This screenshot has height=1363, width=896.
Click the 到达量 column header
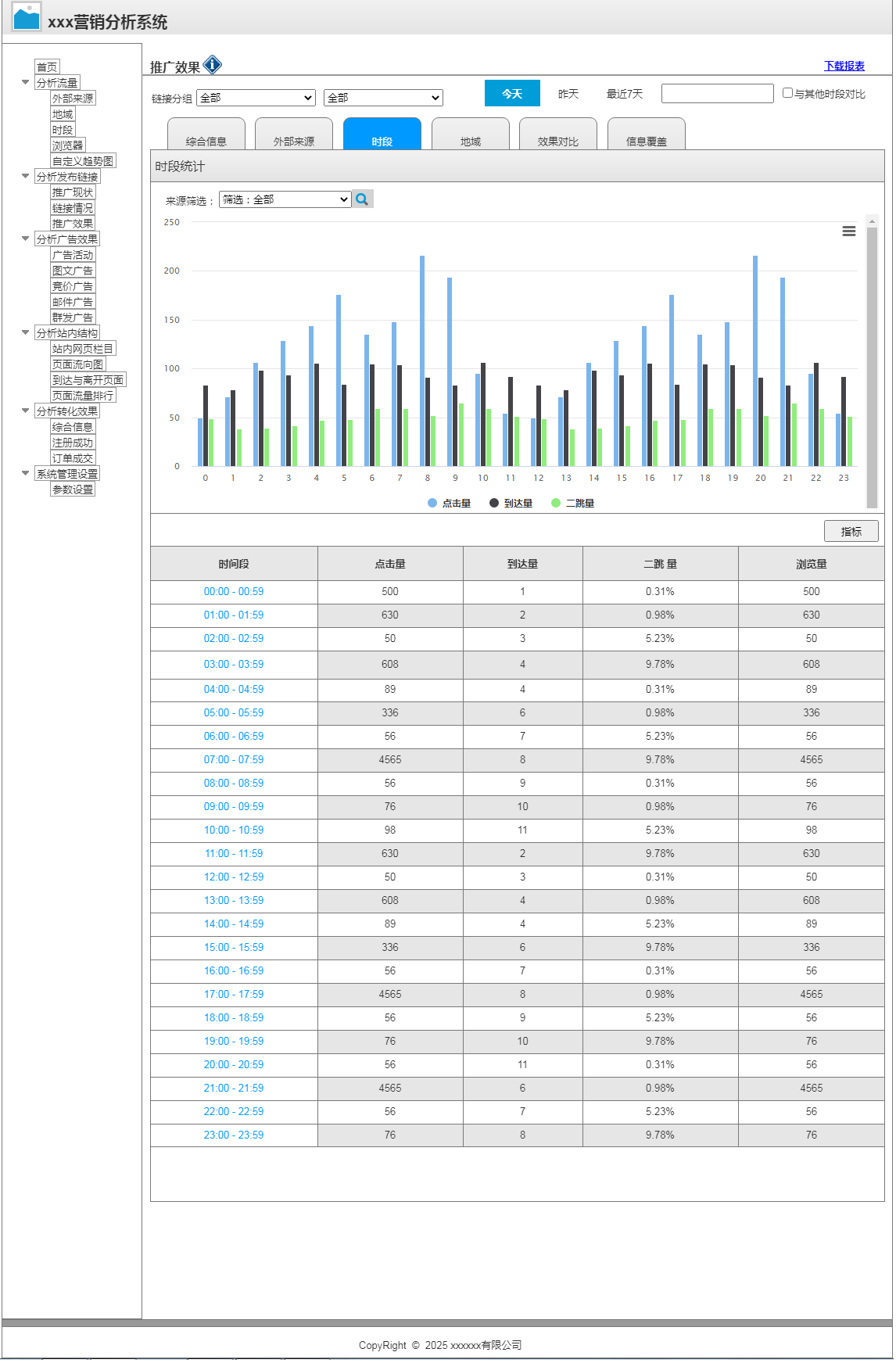[x=522, y=564]
